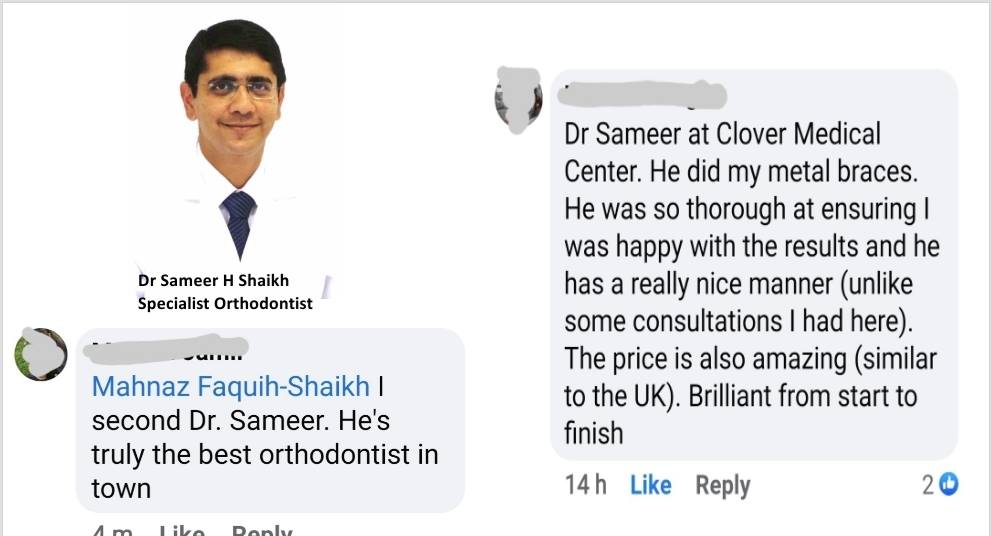Reply to the "I second Dr. Sameer" comment
991x536 pixels.
coord(262,530)
